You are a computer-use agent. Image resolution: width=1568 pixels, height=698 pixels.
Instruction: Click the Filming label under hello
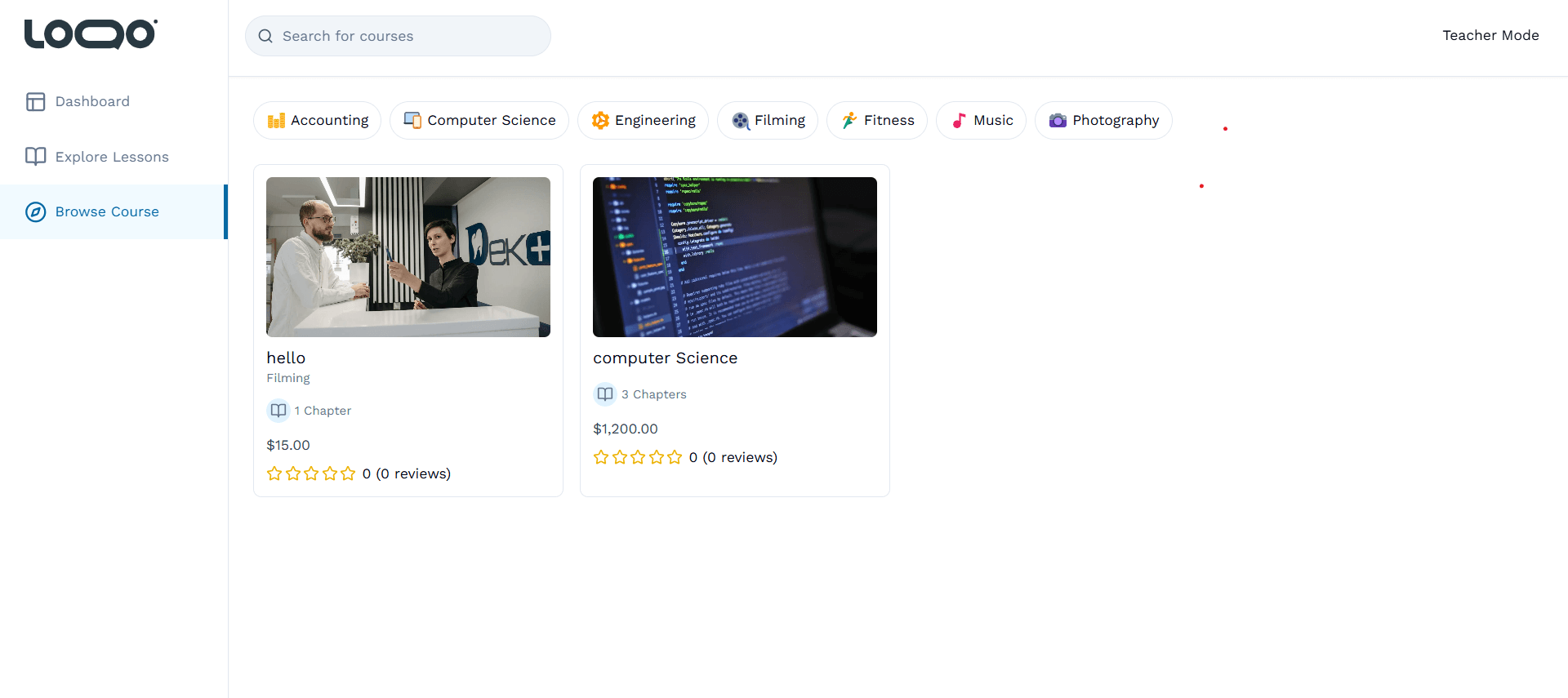[288, 378]
